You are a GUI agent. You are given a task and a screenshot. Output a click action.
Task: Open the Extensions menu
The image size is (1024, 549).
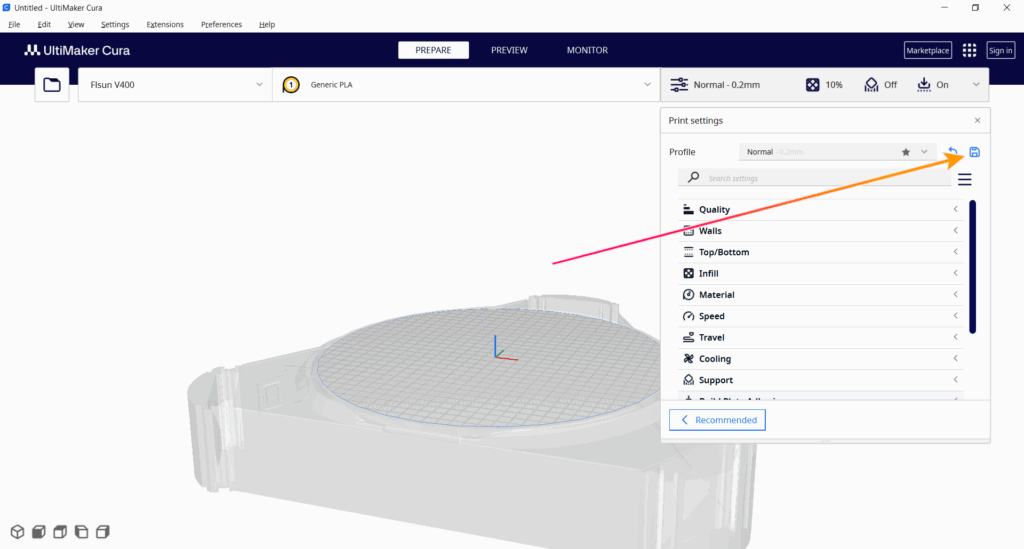coord(165,24)
